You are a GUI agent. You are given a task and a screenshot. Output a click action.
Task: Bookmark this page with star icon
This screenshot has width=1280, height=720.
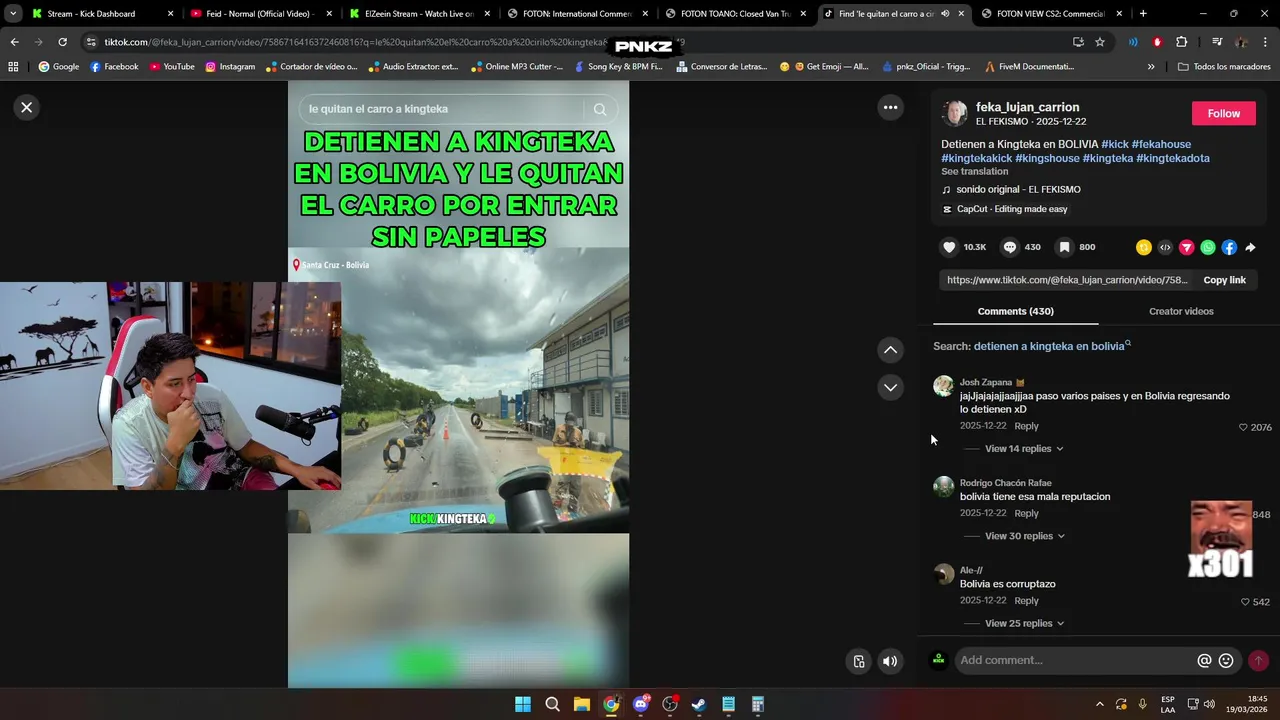point(1100,42)
